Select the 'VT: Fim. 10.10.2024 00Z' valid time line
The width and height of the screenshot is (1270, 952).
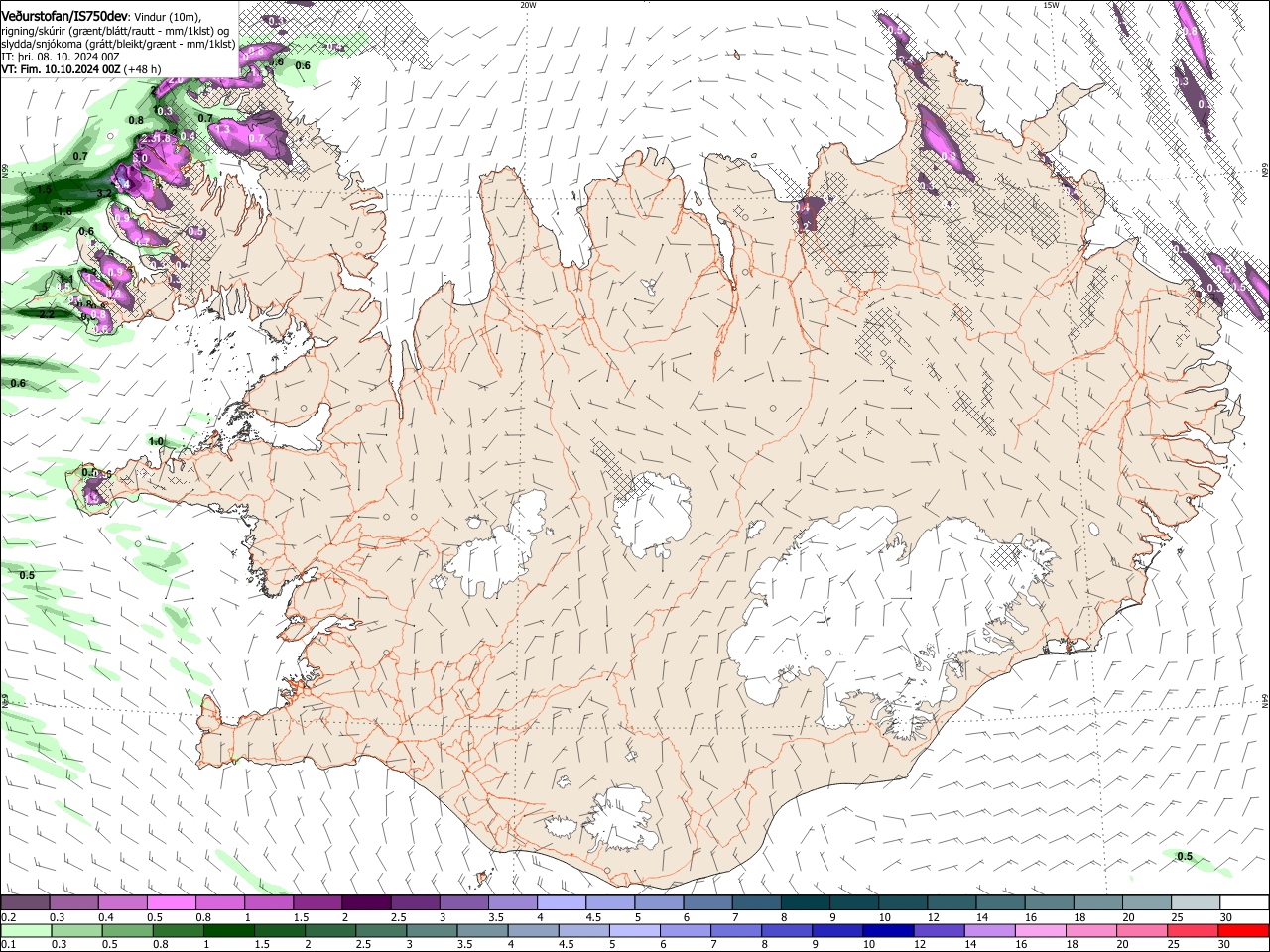click(62, 69)
